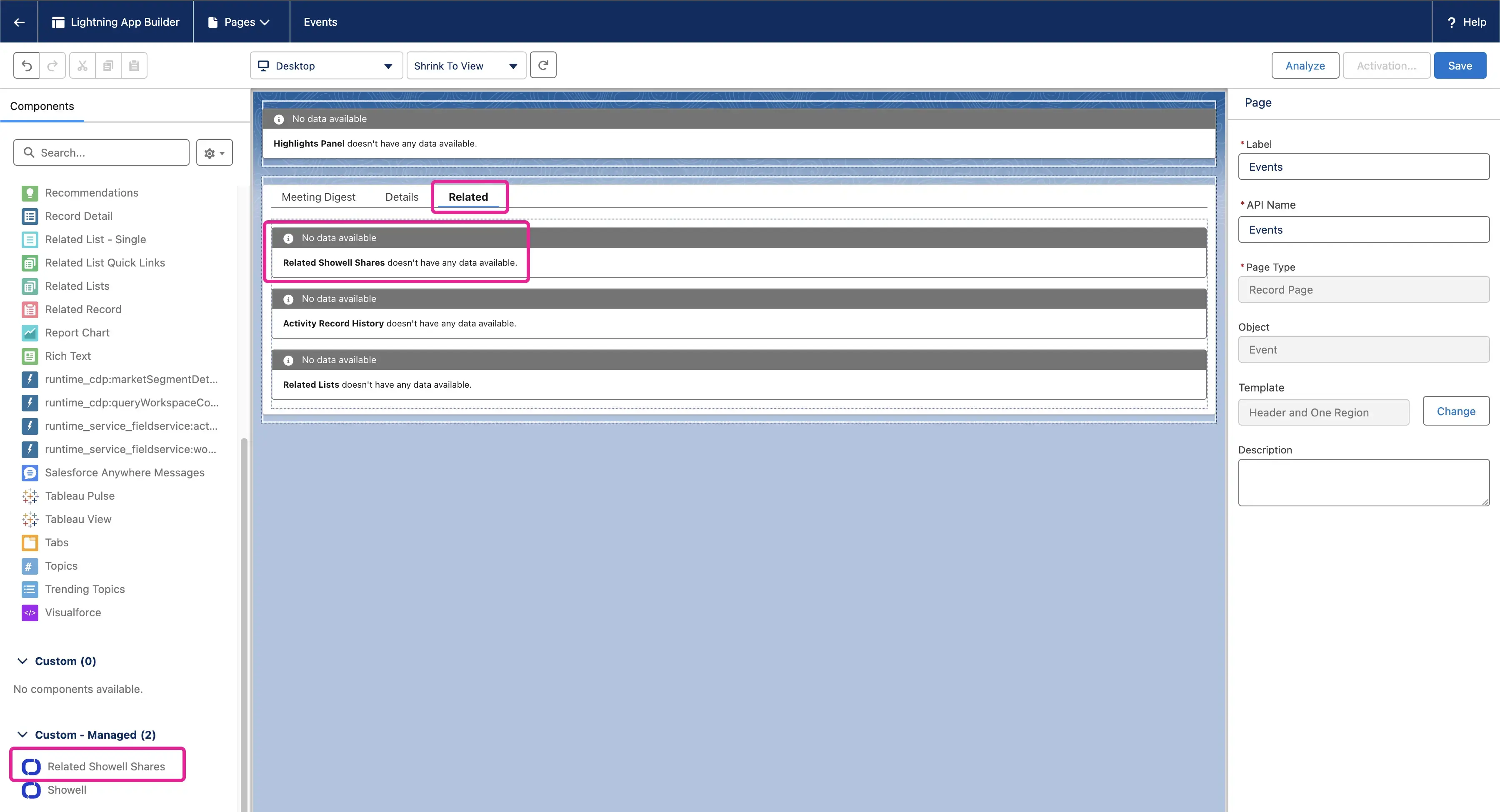This screenshot has height=812, width=1500.
Task: Select the Components tab
Action: coord(42,106)
